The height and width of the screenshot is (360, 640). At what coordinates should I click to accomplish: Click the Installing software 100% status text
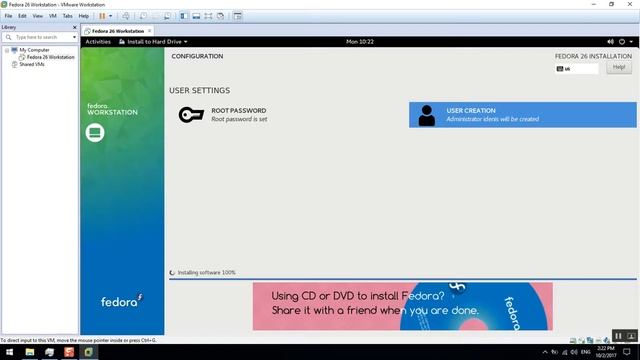pyautogui.click(x=207, y=272)
